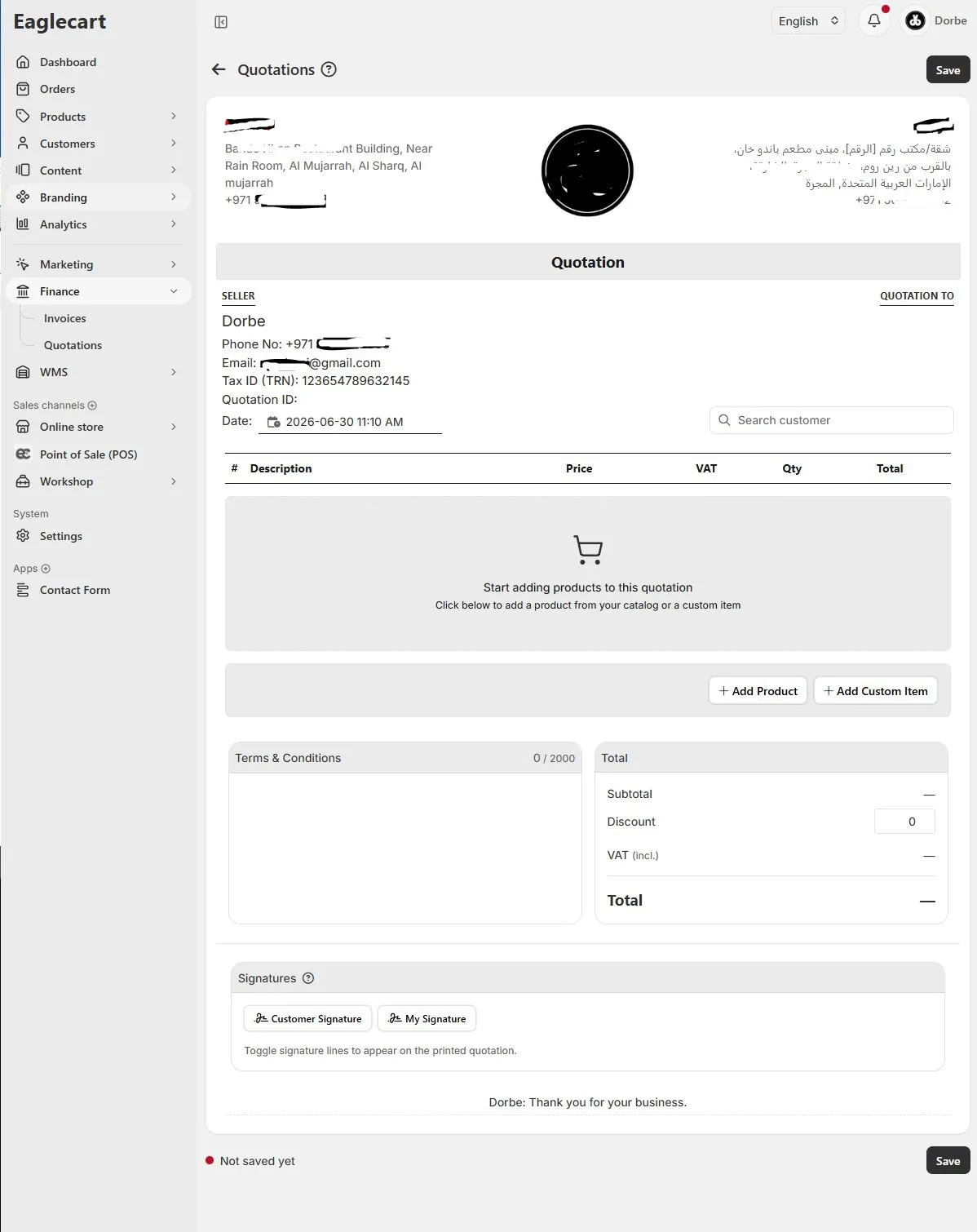Open the Settings menu item
Image resolution: width=977 pixels, height=1232 pixels.
98,535
